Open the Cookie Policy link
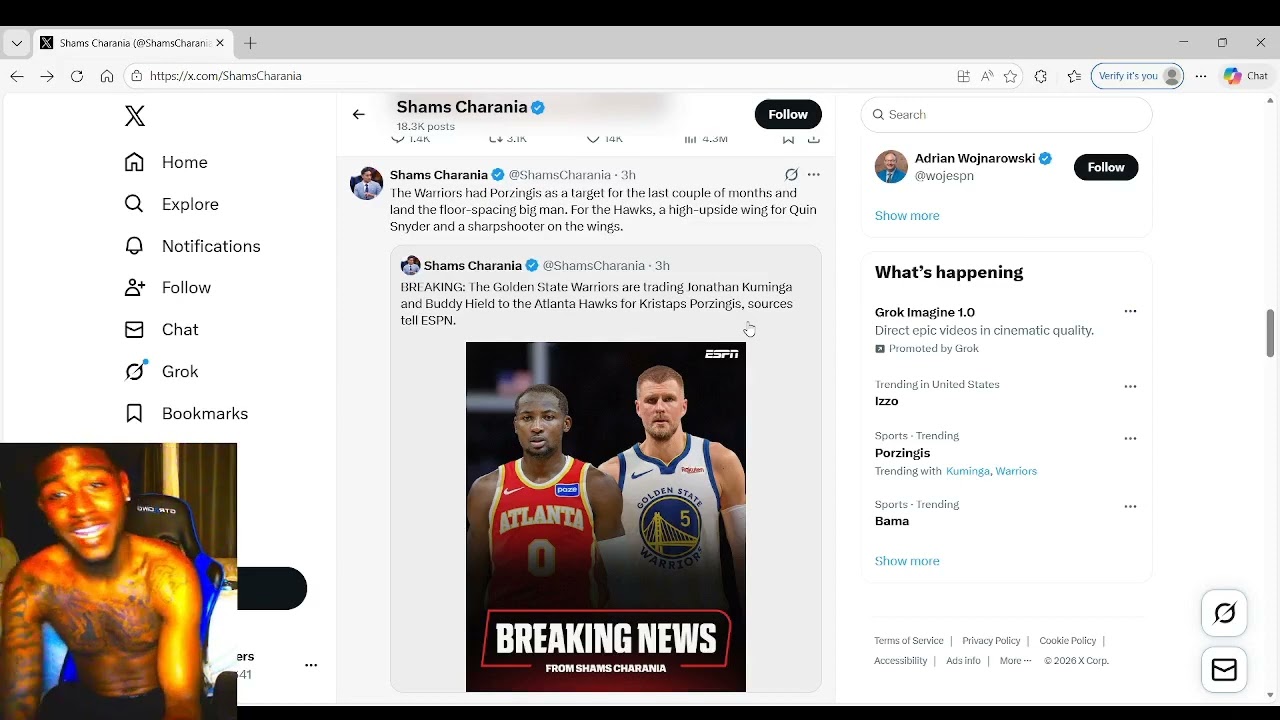The height and width of the screenshot is (720, 1280). (1068, 641)
